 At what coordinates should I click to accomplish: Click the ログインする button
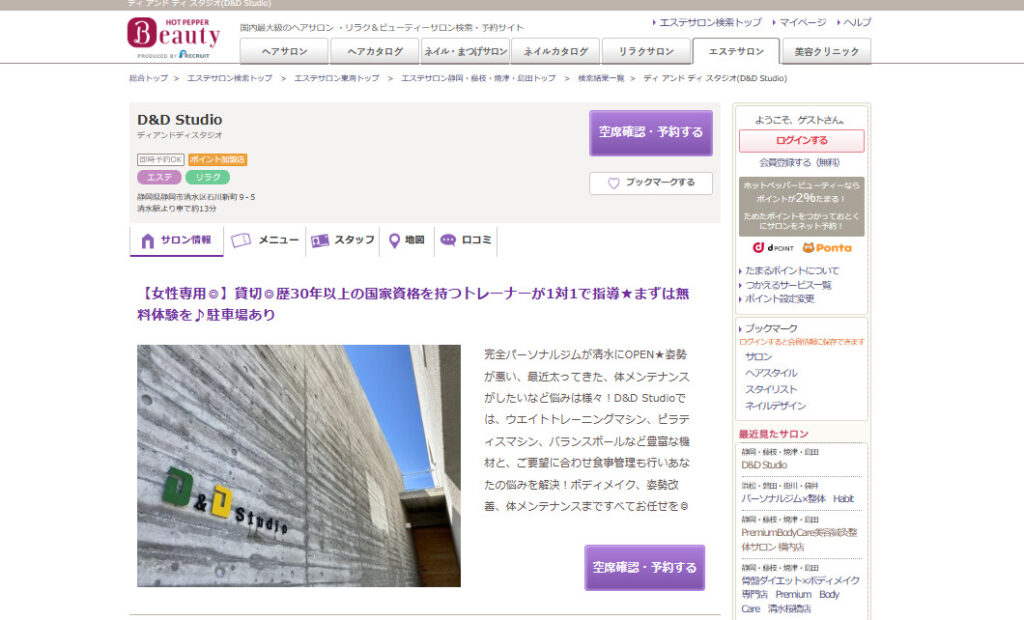pyautogui.click(x=801, y=140)
